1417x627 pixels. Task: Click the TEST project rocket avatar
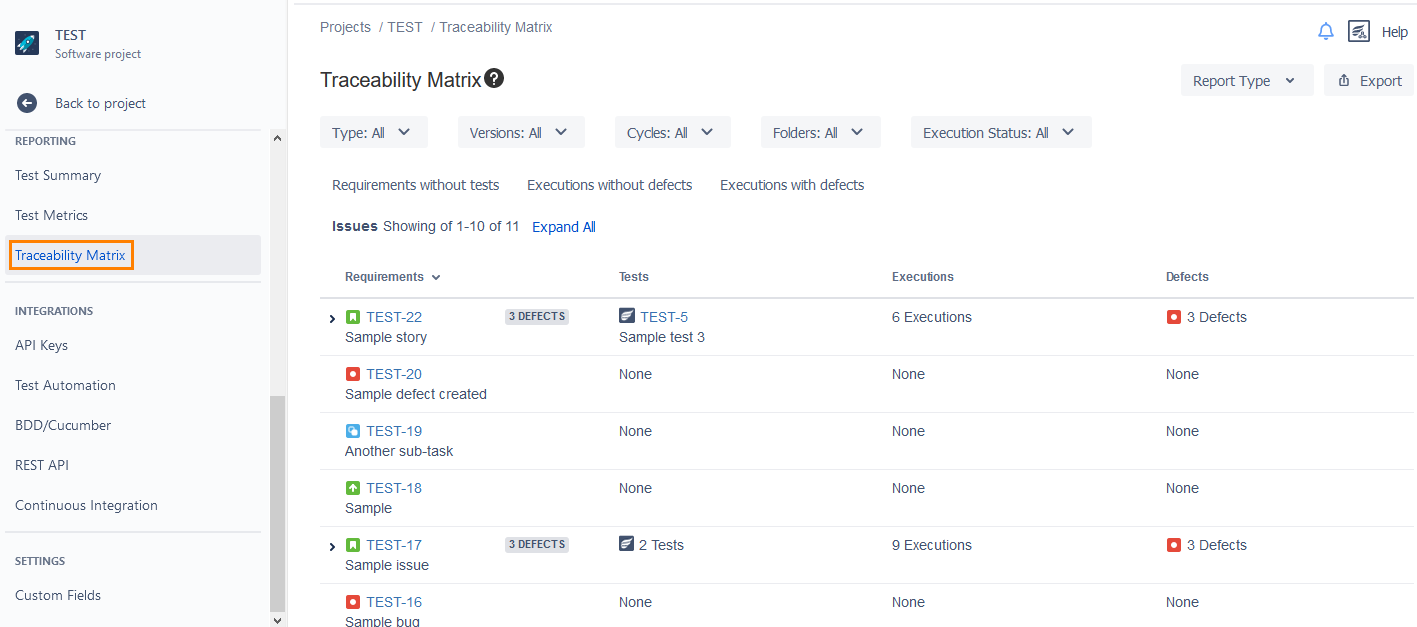[x=27, y=43]
